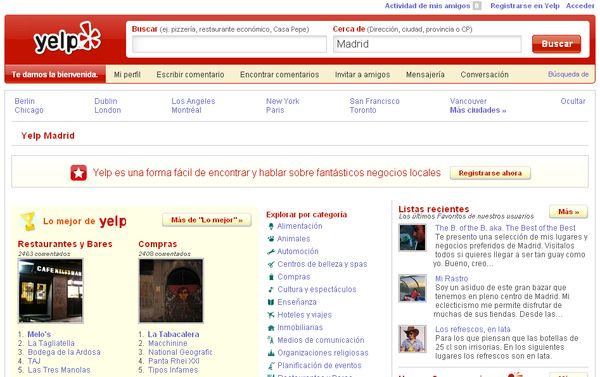Open Los refrescos, en lata thumbnail
600x377 pixels.
click(412, 339)
